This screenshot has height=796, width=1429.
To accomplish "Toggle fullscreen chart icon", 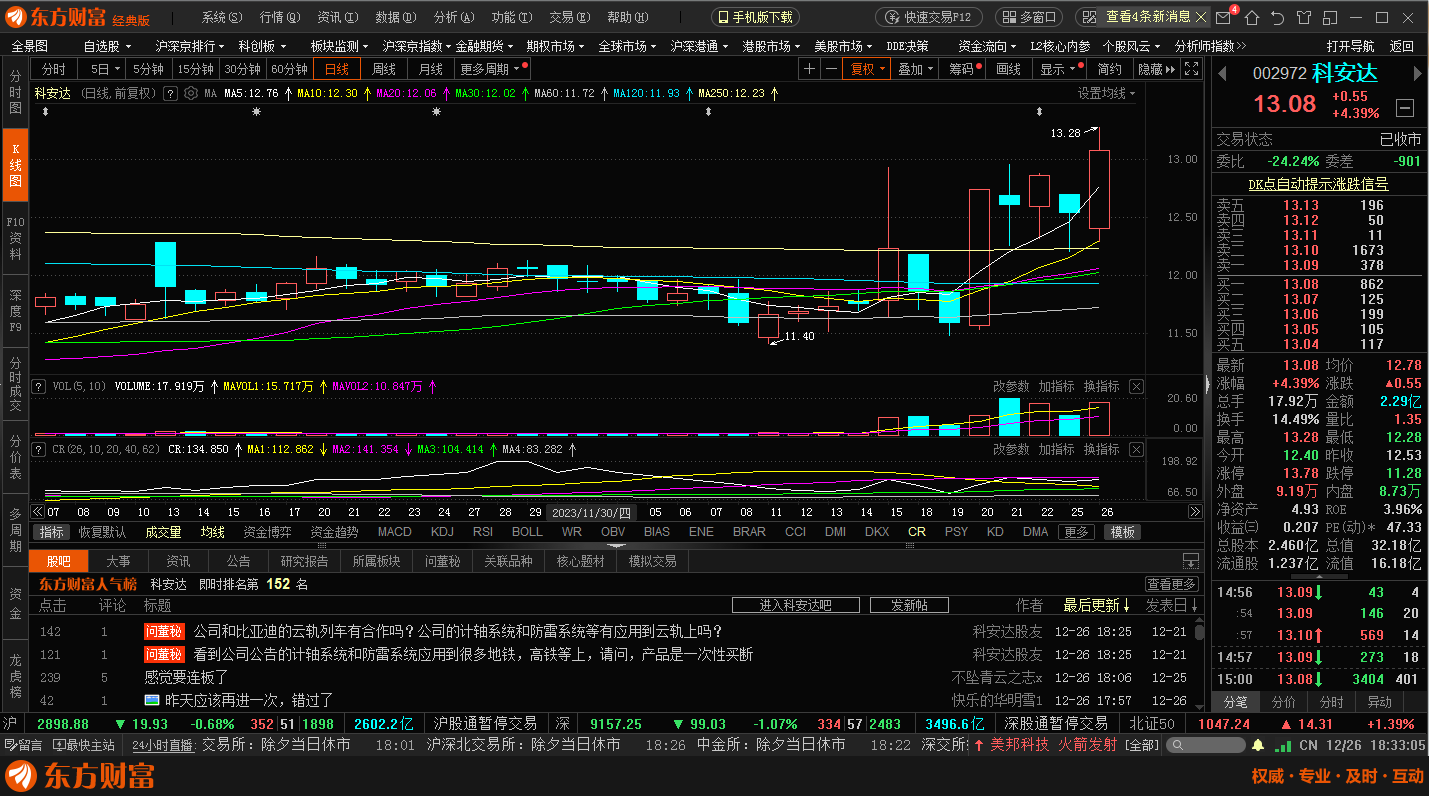I will pyautogui.click(x=1191, y=69).
